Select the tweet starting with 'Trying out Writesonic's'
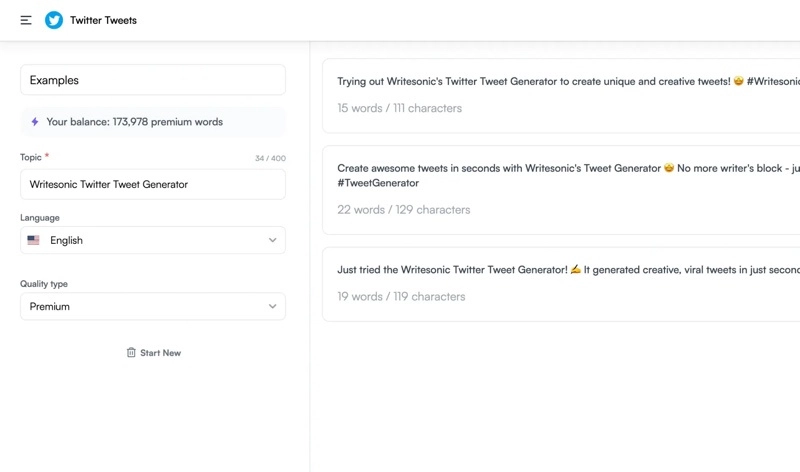The image size is (800, 472). [560, 95]
